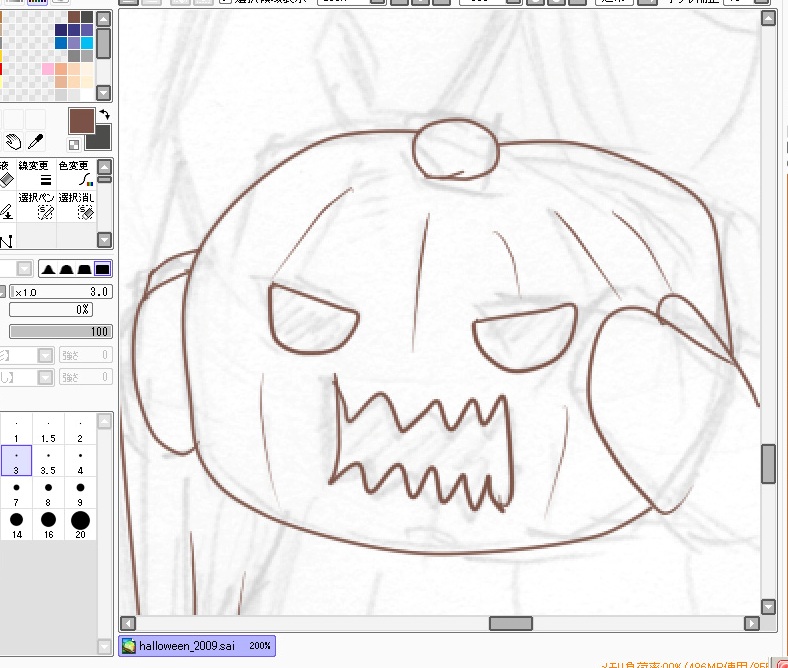Image resolution: width=788 pixels, height=668 pixels.
Task: Select the 線変更 line-change tool
Action: coord(36,174)
